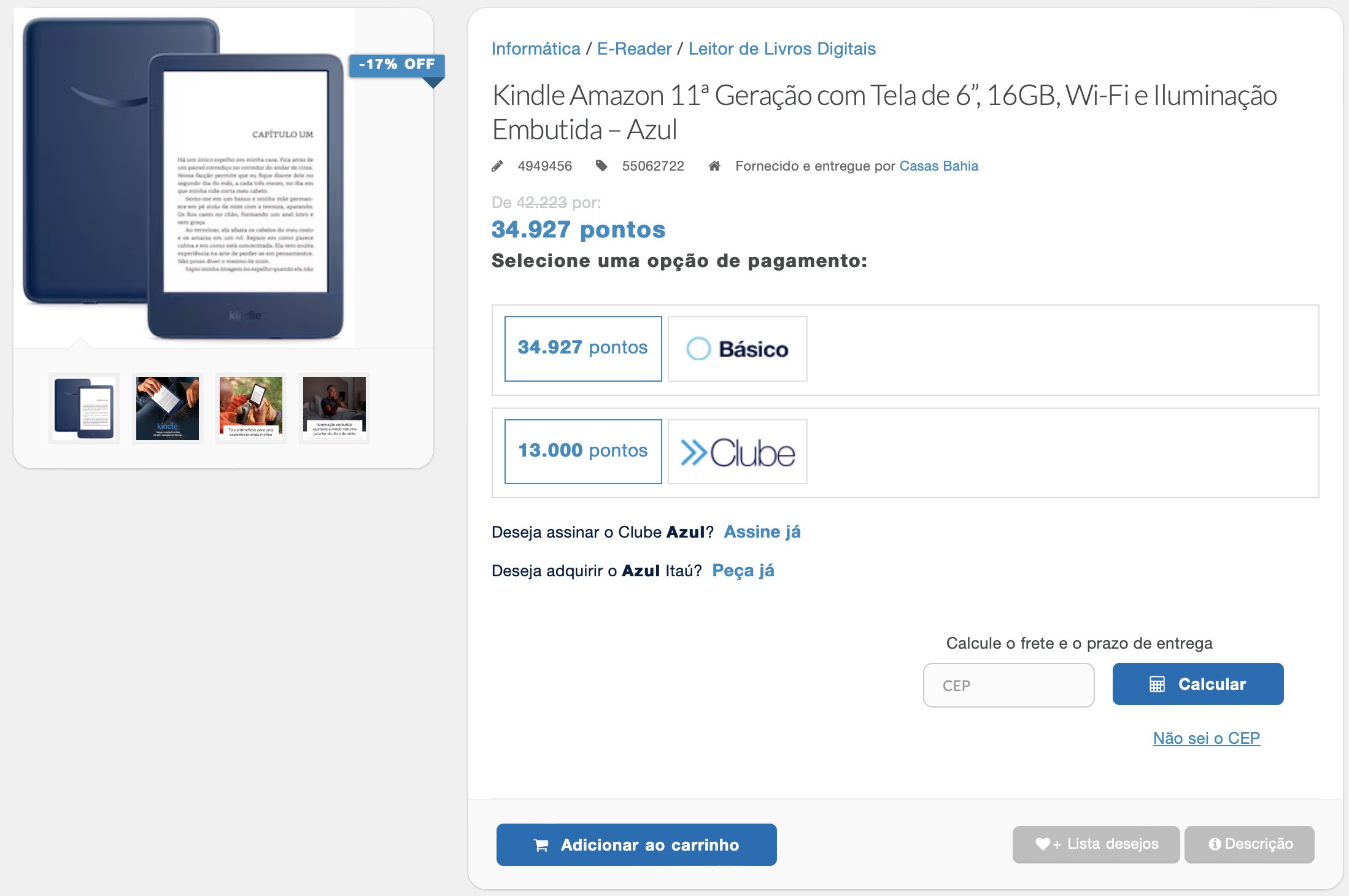This screenshot has height=896, width=1349.
Task: Click the shopping cart icon in Adicionar button
Action: (x=541, y=845)
